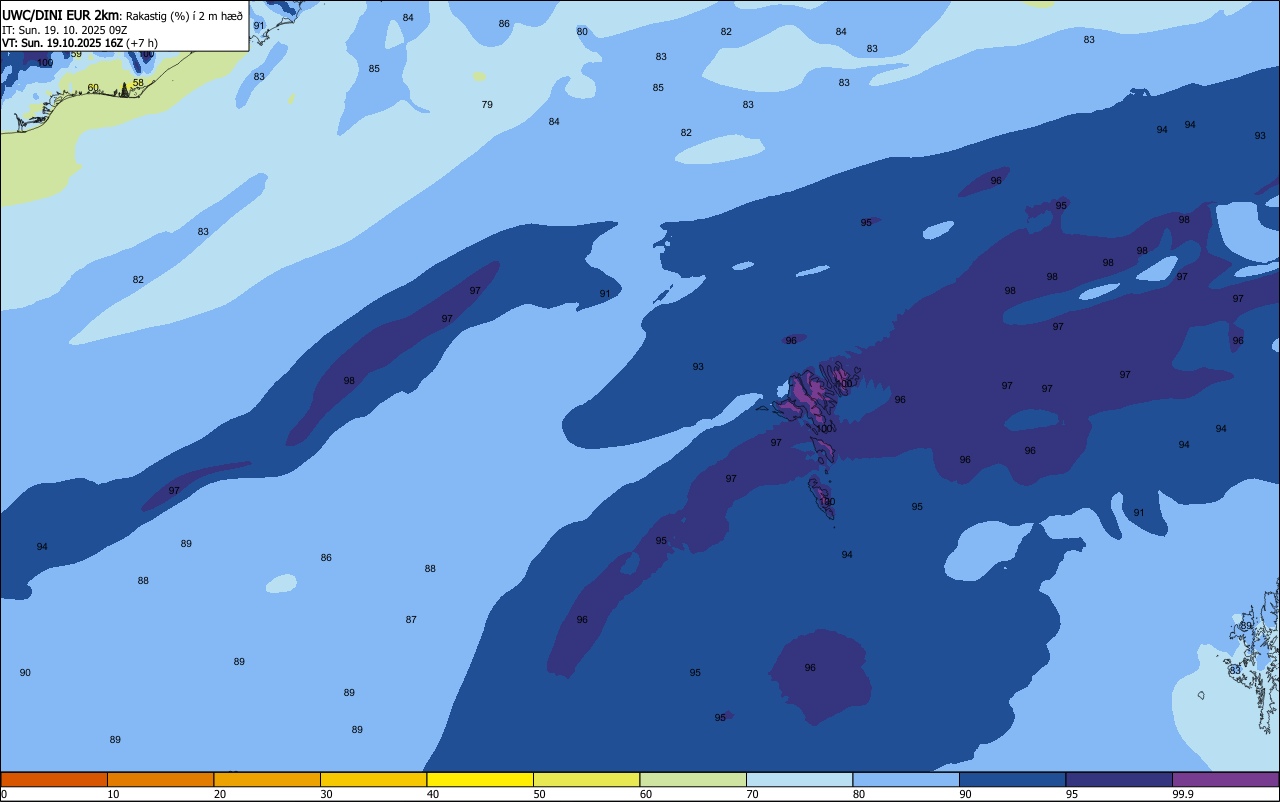Click the legend tick label '10'
This screenshot has height=802, width=1280.
tap(113, 794)
